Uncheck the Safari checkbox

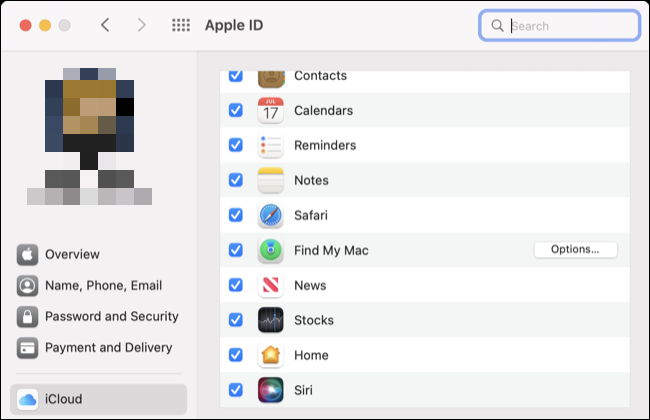tap(236, 215)
